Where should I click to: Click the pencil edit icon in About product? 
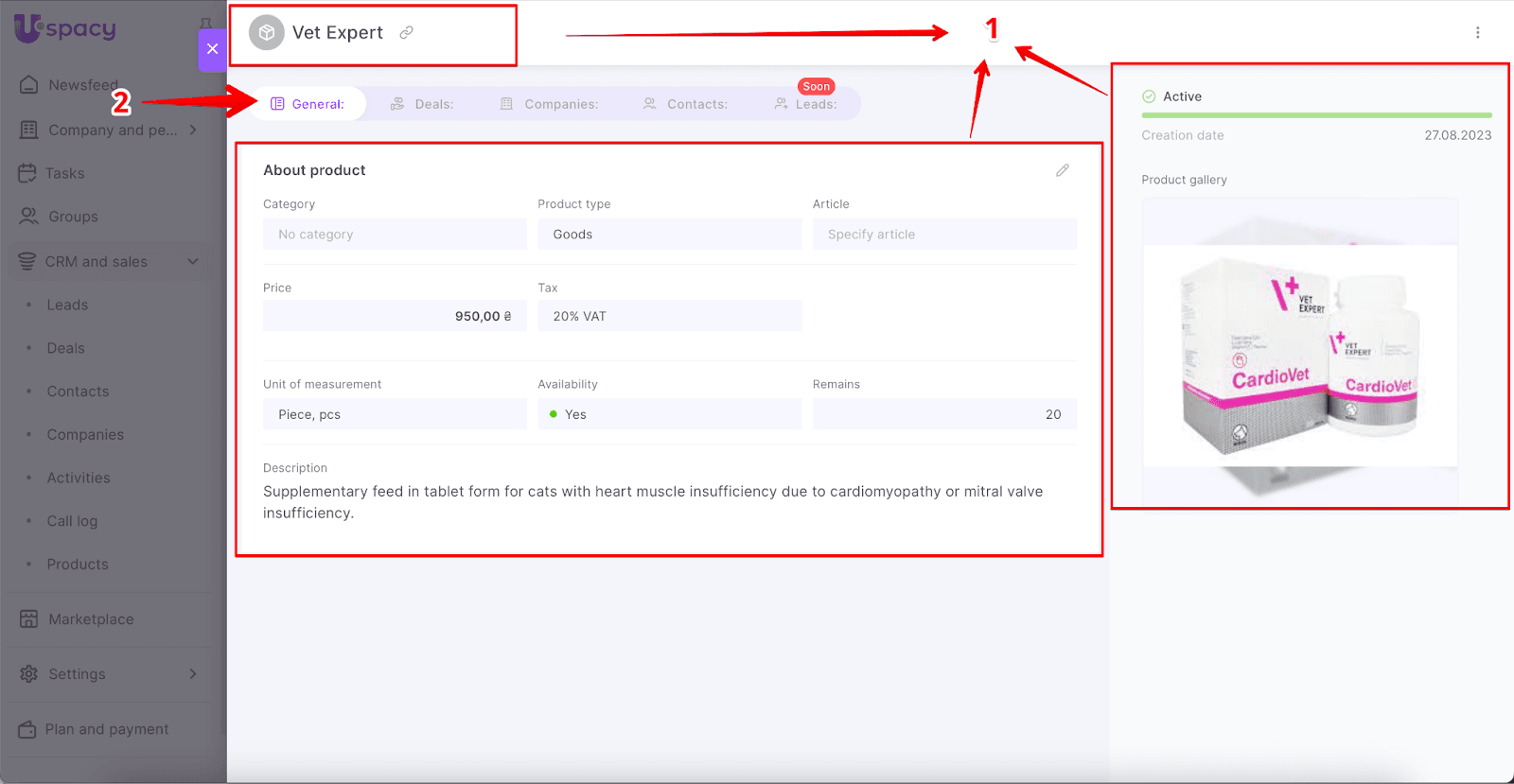(1062, 170)
